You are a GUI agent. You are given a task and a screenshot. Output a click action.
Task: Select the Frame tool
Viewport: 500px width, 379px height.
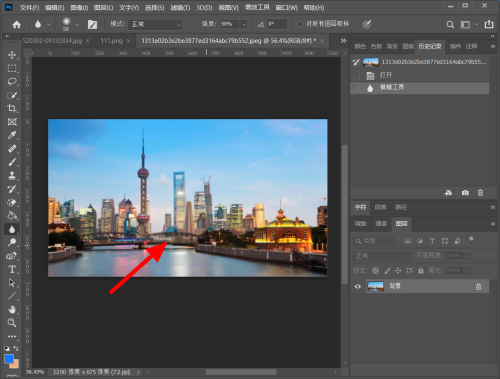tap(12, 122)
